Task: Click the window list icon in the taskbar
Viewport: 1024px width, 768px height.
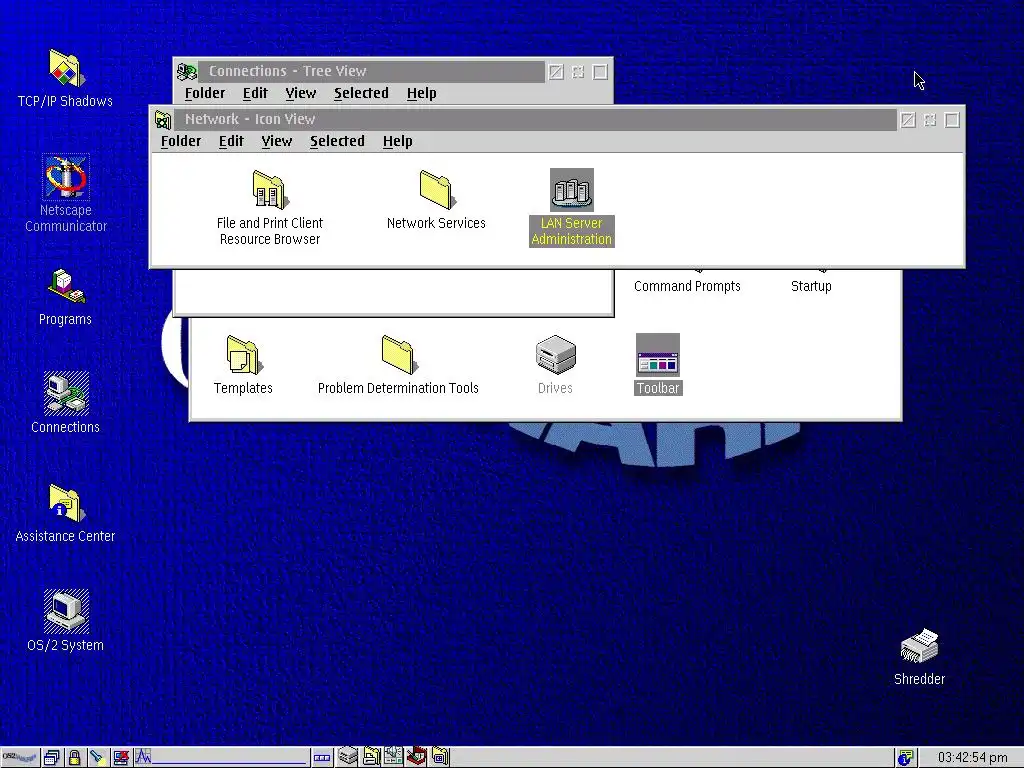Action: [52, 757]
